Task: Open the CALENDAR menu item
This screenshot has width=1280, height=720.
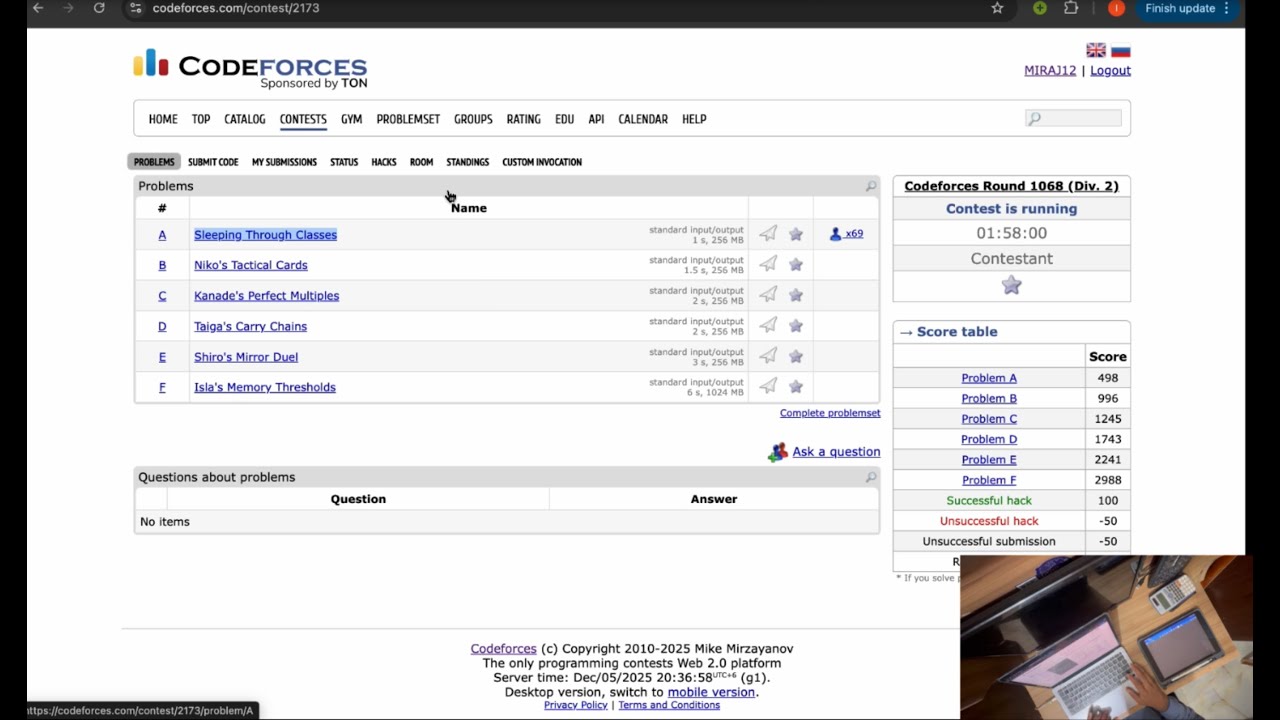Action: (x=643, y=119)
